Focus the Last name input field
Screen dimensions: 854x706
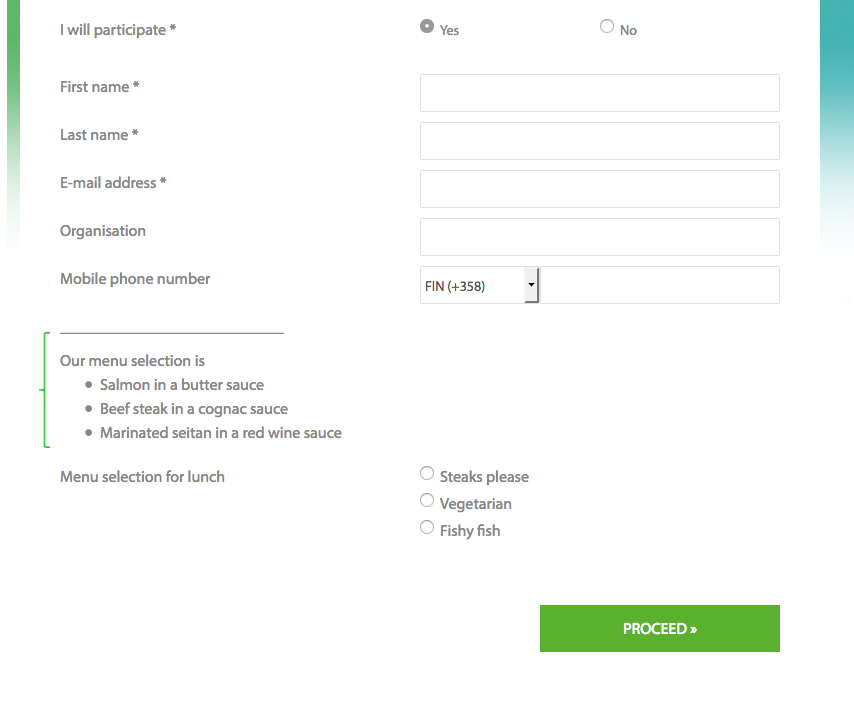[x=600, y=141]
